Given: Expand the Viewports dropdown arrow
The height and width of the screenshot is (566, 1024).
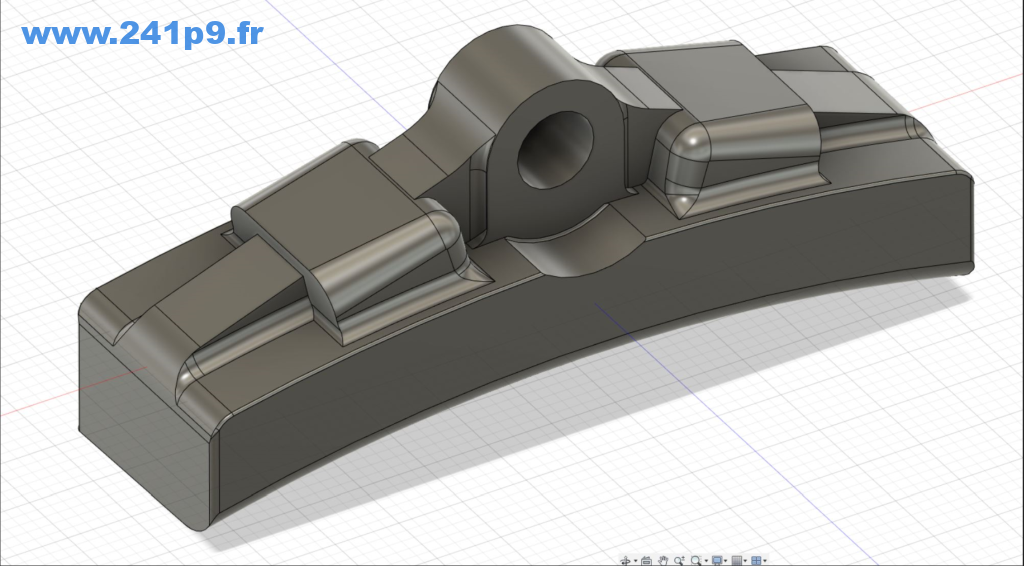Looking at the screenshot, I should pos(765,561).
